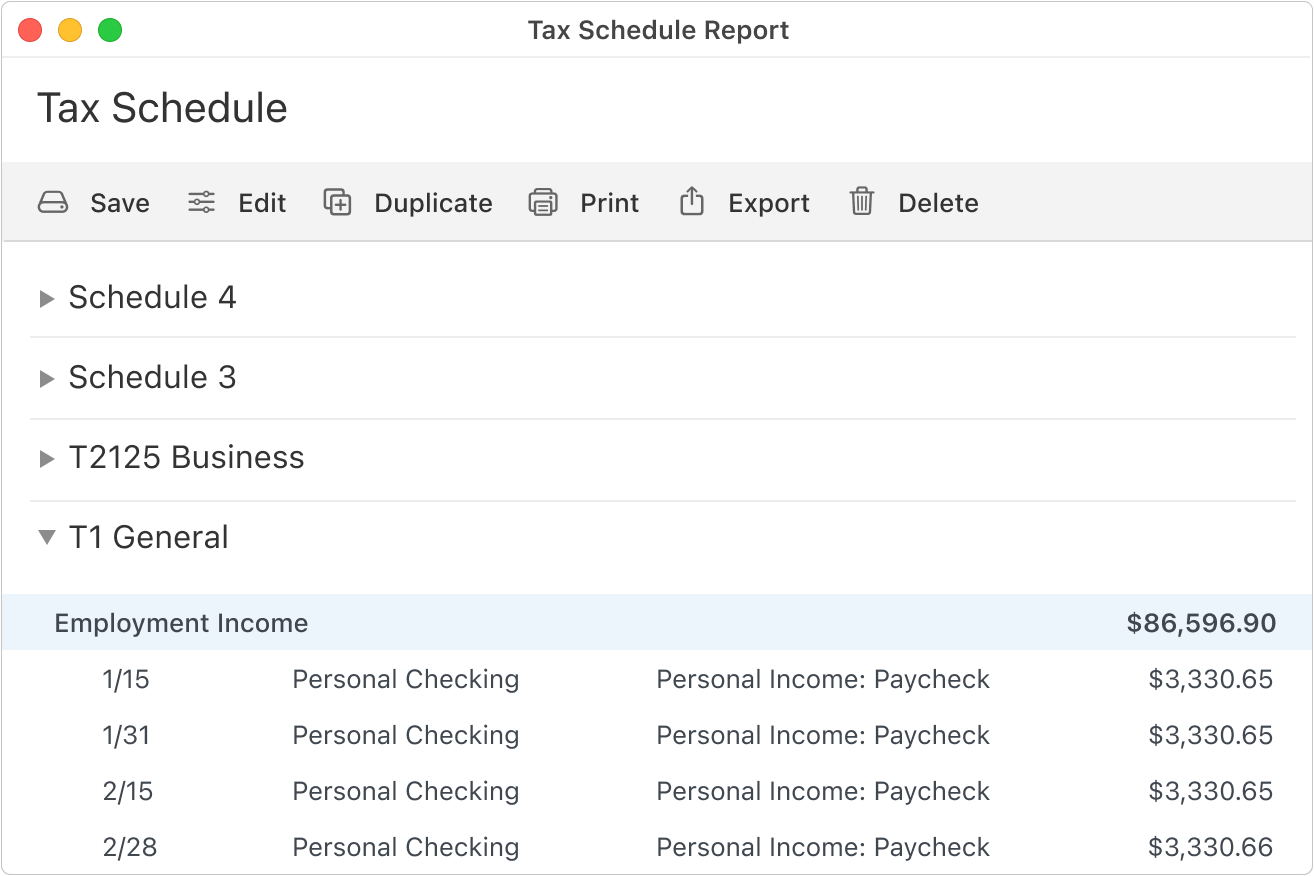
Task: Click the Save disk icon
Action: 53,203
